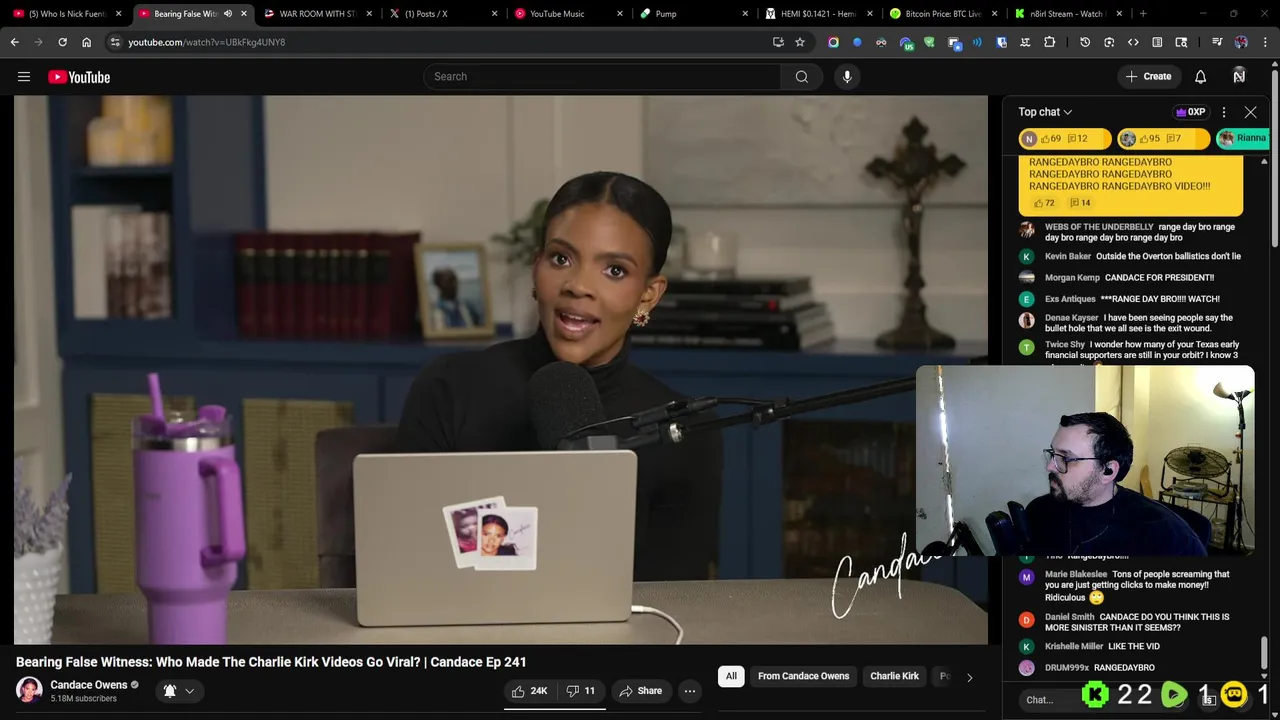Screen dimensions: 1280x720
Task: Toggle the notification bell for Candace Owens
Action: [170, 691]
